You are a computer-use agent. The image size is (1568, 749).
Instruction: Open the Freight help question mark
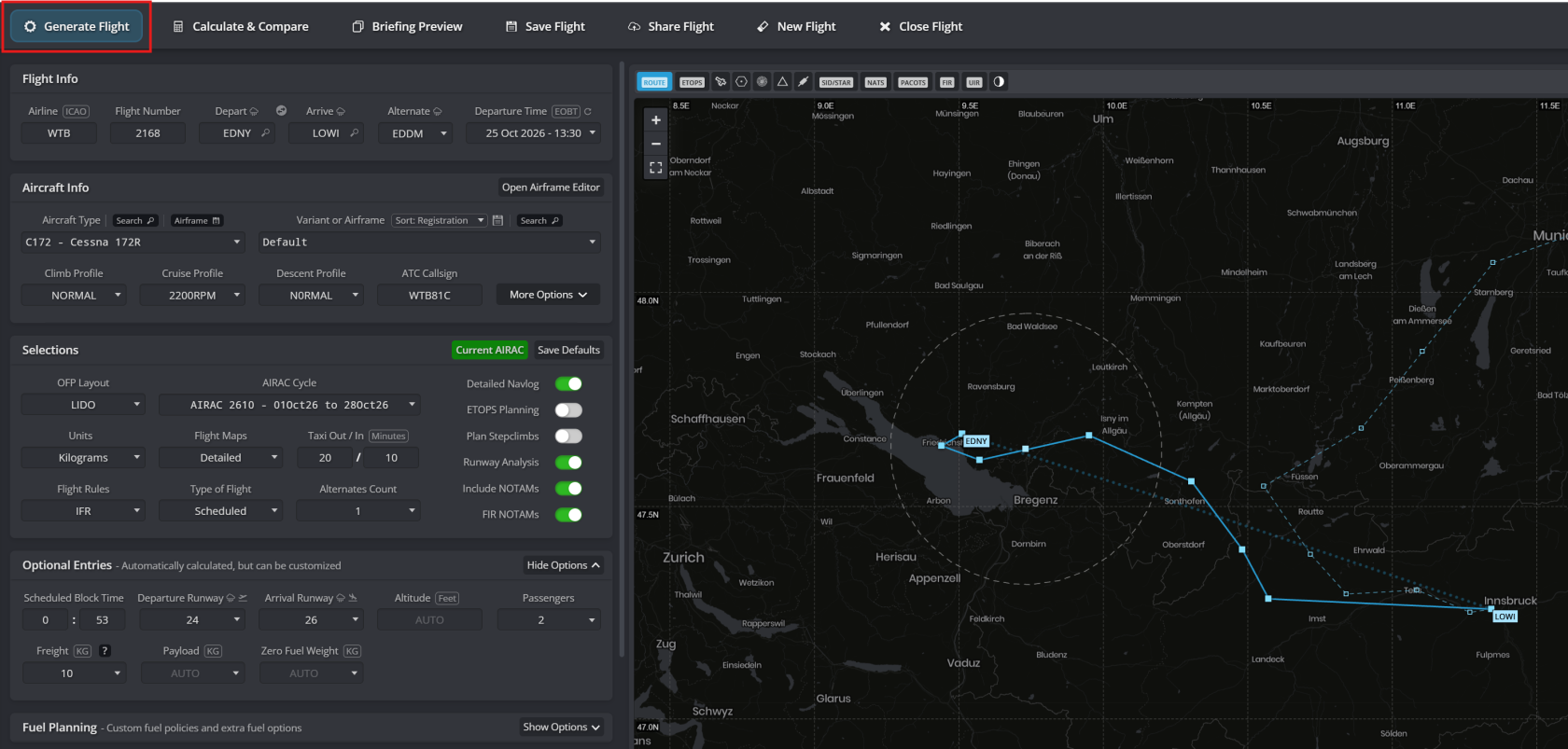(x=105, y=651)
